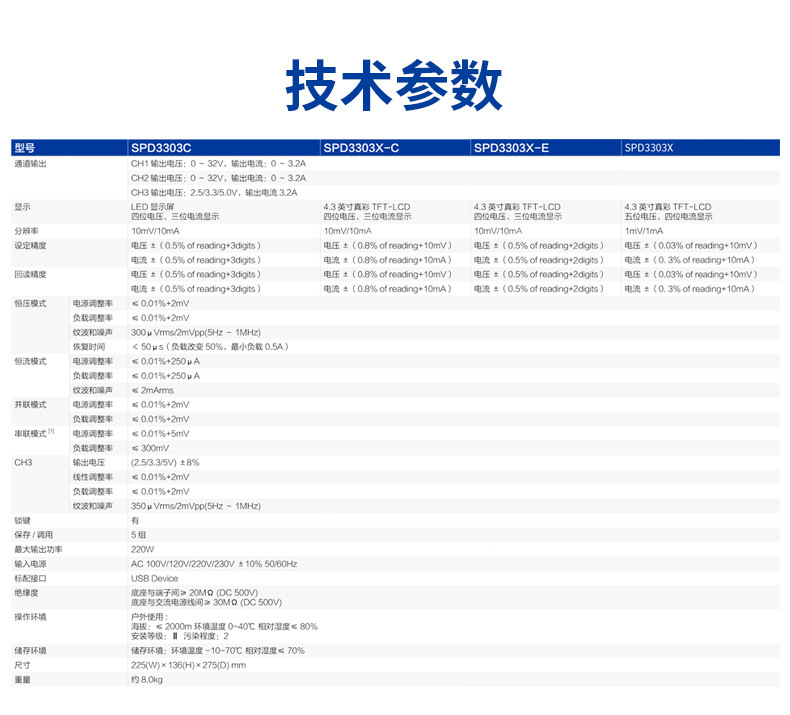Select the 恢复时间 label
Screen dimensions: 790x715
tap(89, 347)
